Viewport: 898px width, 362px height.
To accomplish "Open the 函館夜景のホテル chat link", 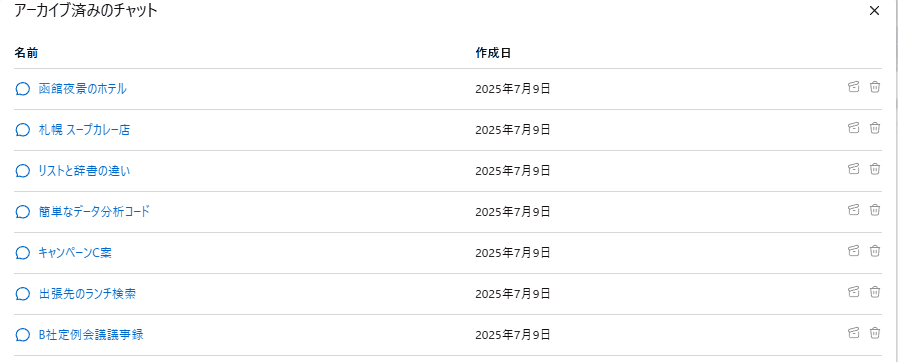I will pyautogui.click(x=82, y=89).
